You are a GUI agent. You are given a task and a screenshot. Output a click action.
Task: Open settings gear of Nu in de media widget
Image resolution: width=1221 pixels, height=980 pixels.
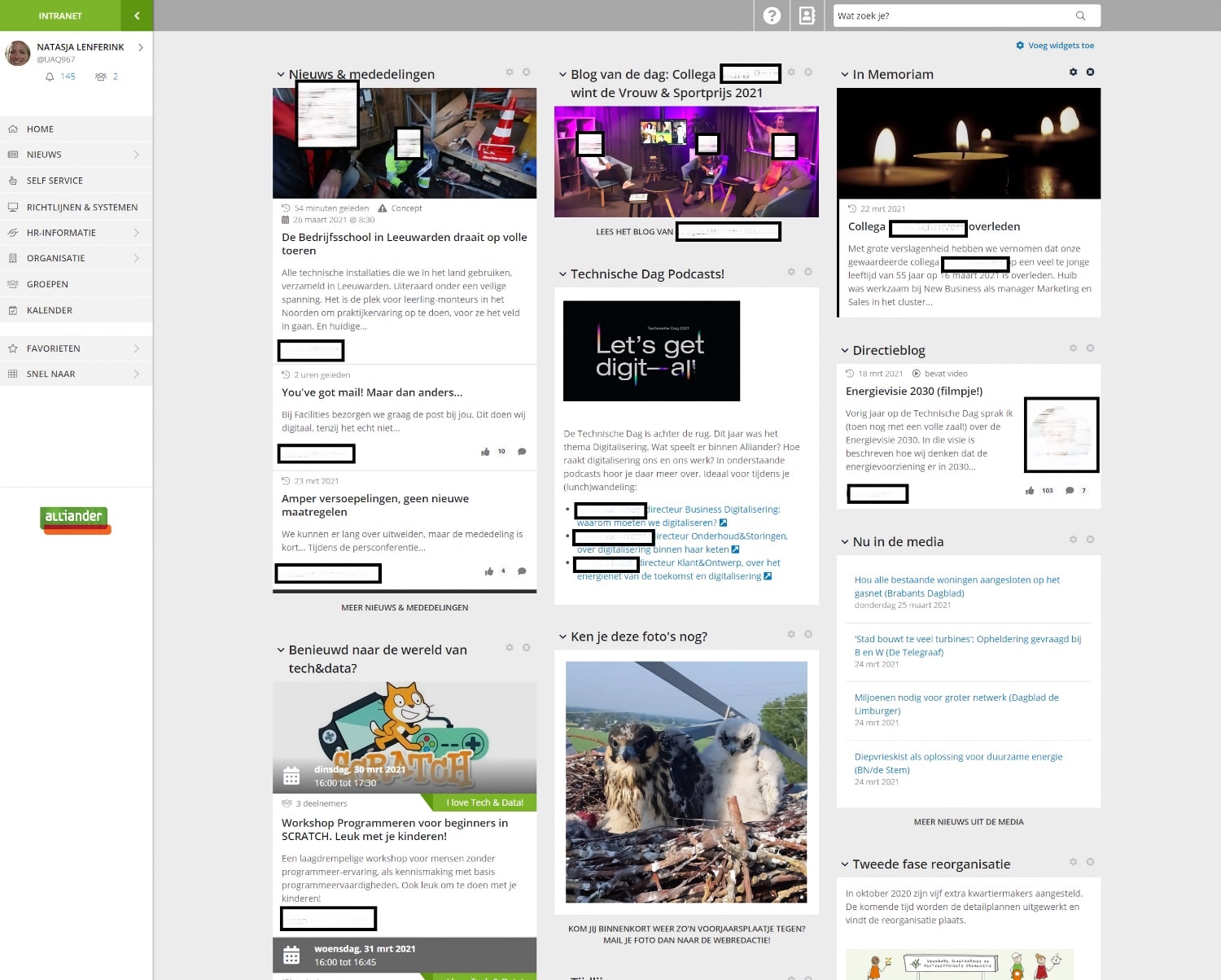1073,540
